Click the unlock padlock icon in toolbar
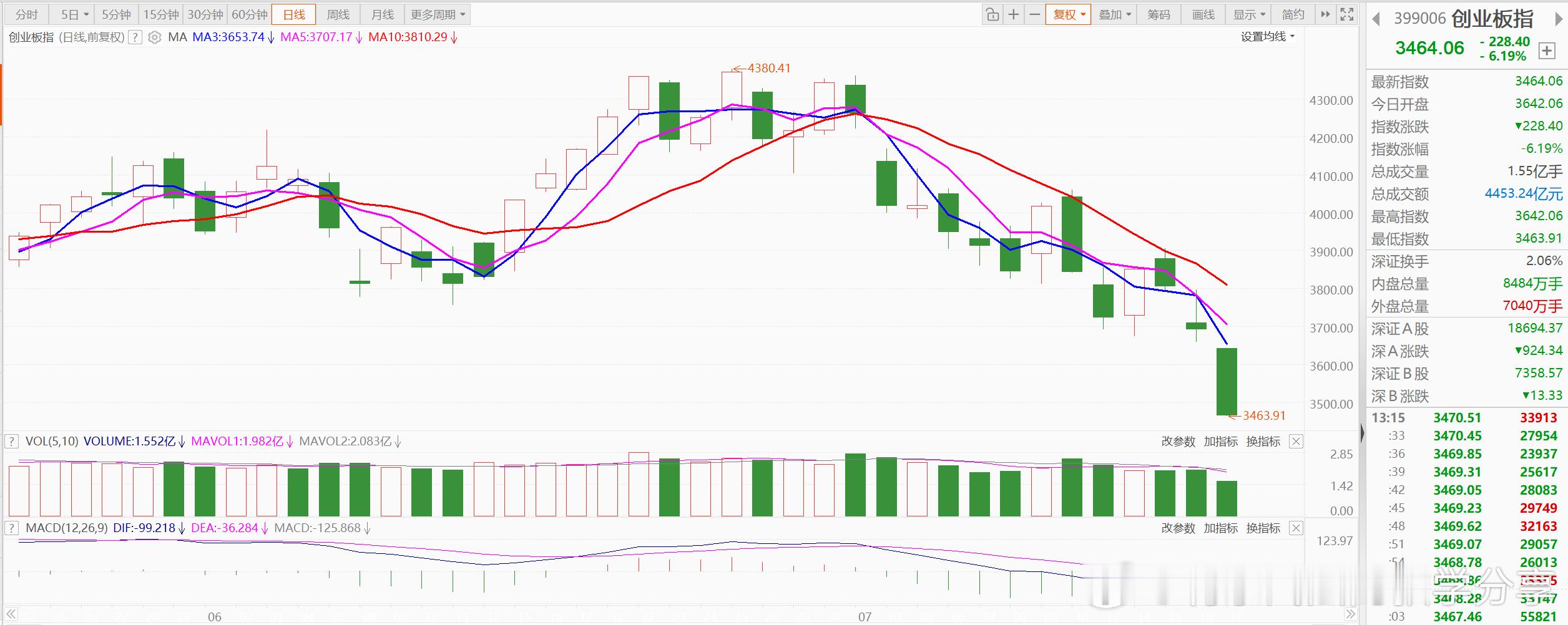 point(992,14)
